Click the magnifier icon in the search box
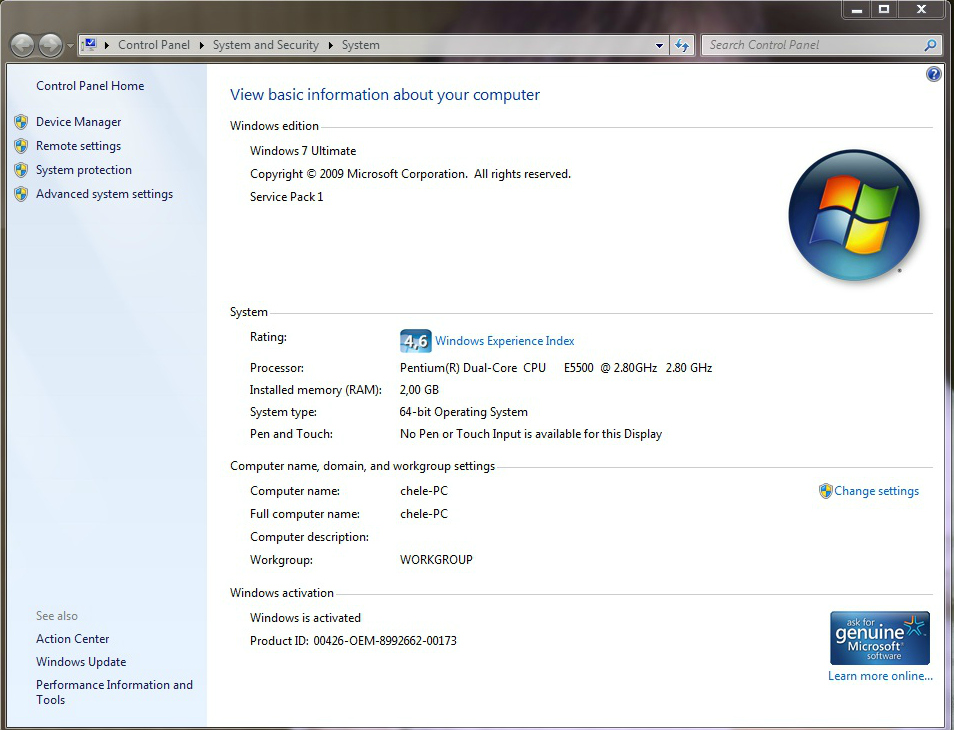The image size is (954, 730). pyautogui.click(x=930, y=45)
